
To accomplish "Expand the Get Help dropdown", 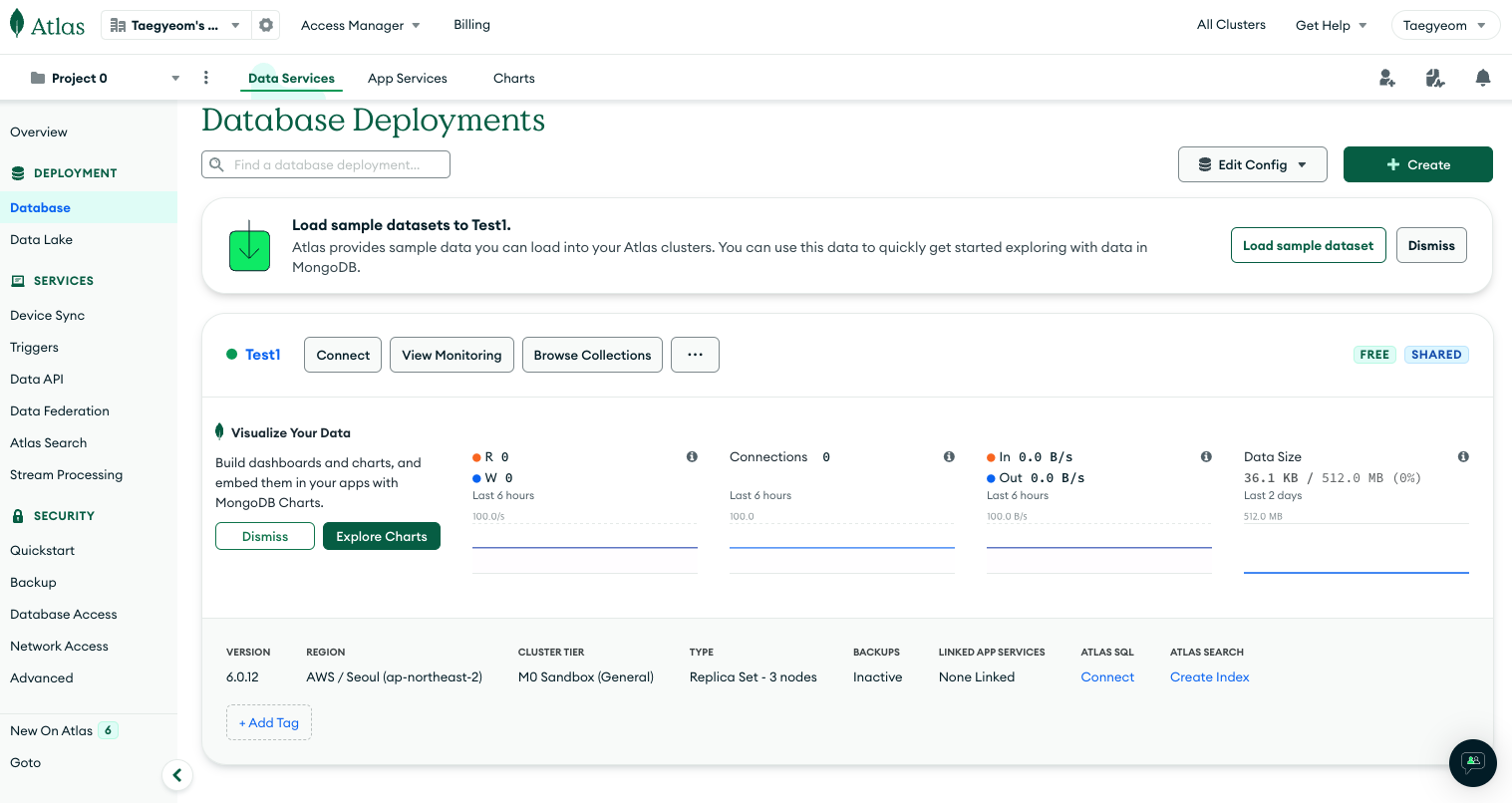I will 1332,25.
